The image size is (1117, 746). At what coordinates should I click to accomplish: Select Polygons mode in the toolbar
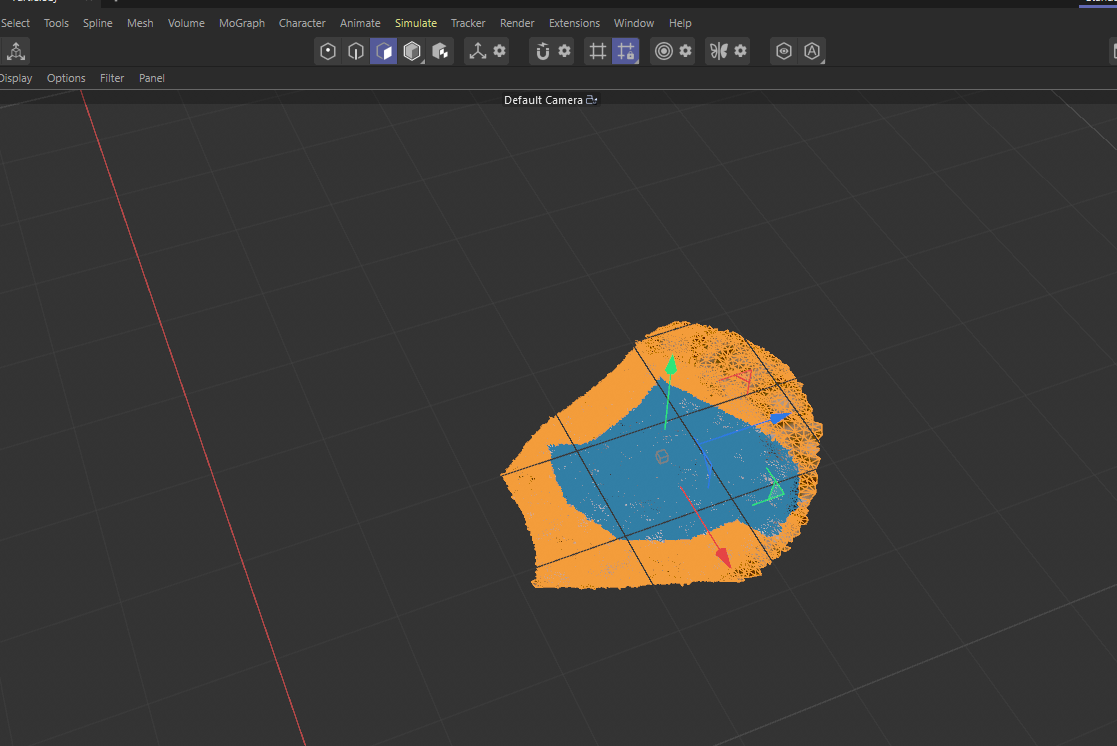point(383,51)
